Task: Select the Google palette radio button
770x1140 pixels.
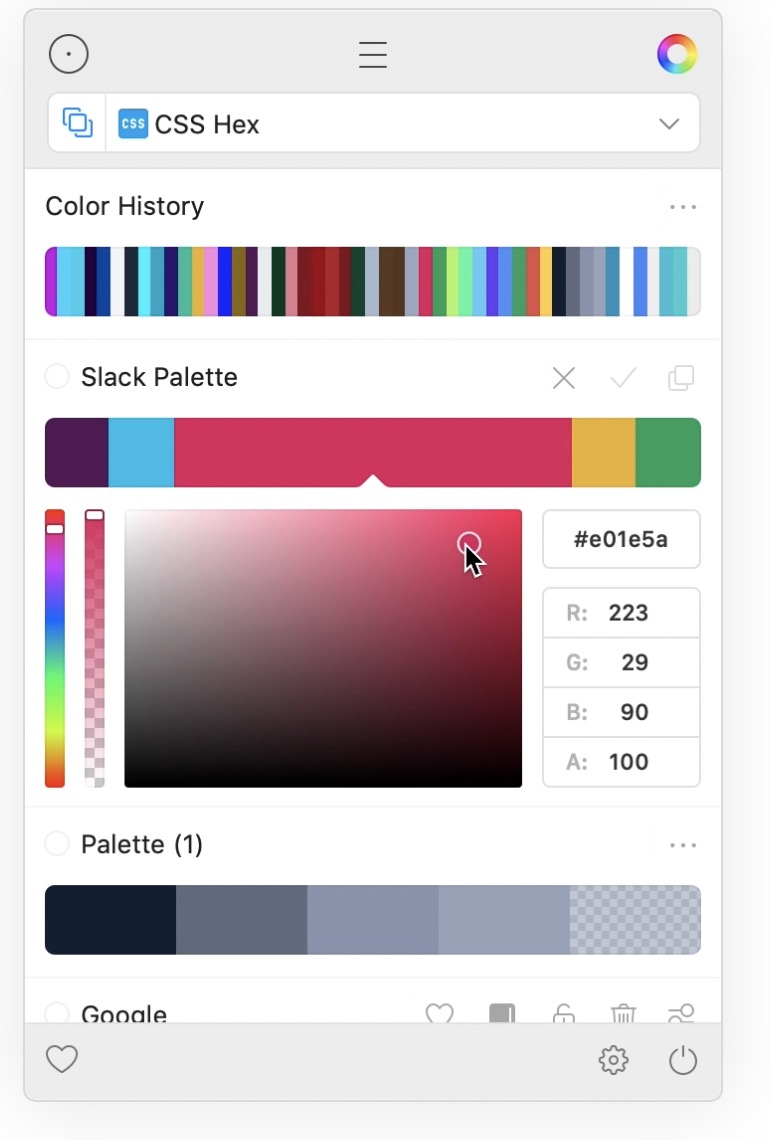Action: (57, 1013)
